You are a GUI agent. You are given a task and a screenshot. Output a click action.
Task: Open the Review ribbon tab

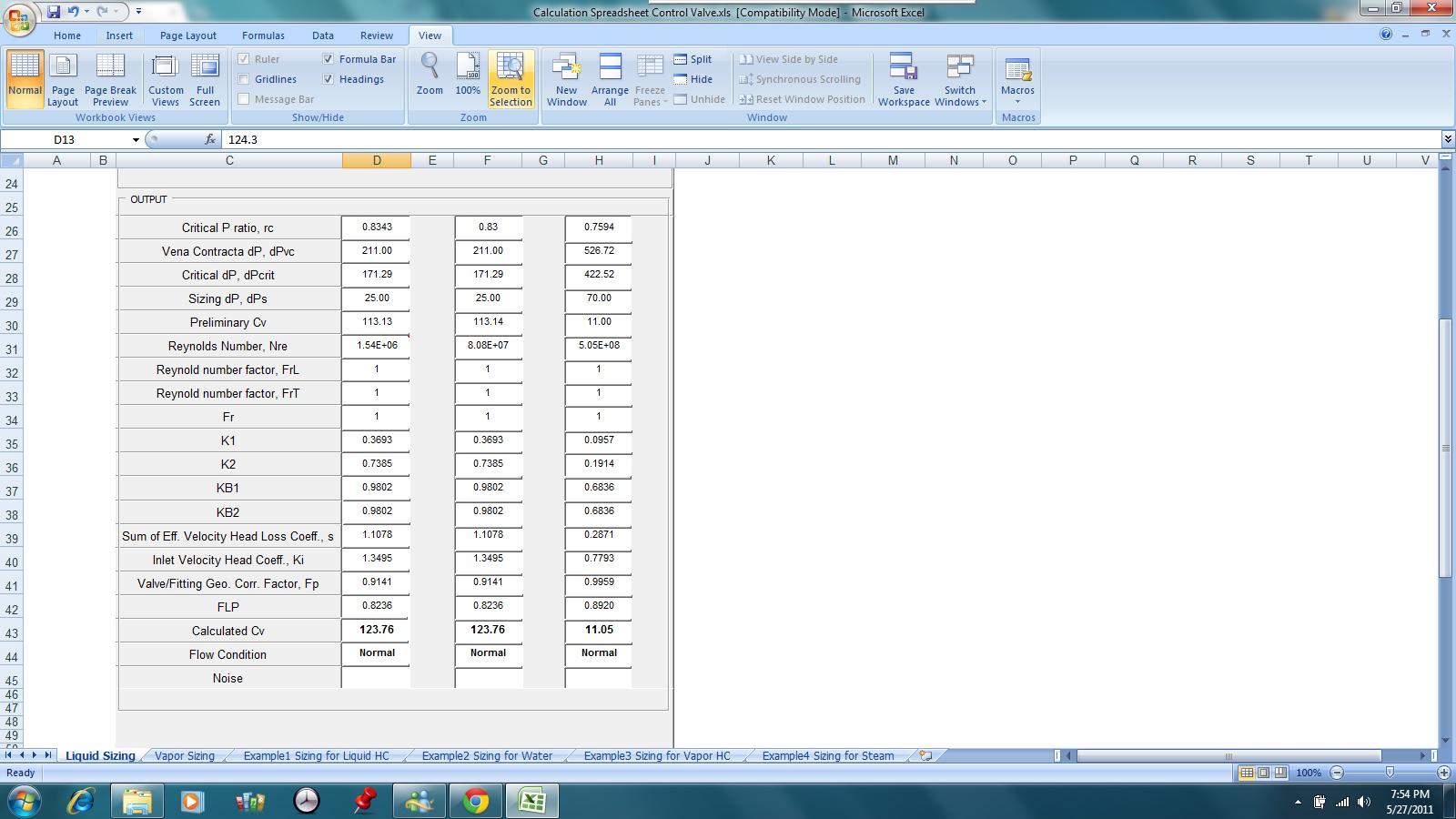pyautogui.click(x=376, y=35)
